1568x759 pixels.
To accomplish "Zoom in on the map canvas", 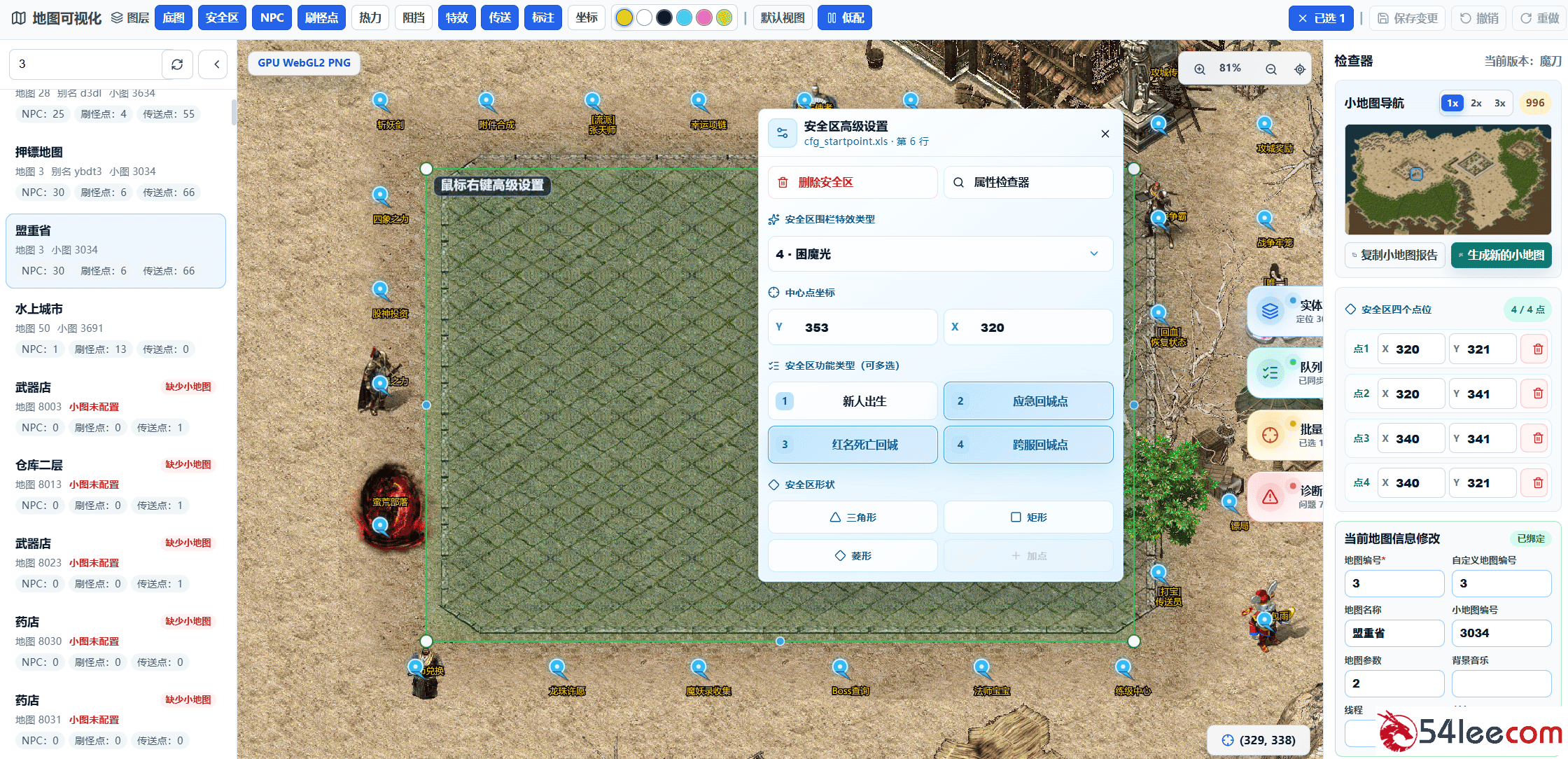I will tap(1200, 69).
